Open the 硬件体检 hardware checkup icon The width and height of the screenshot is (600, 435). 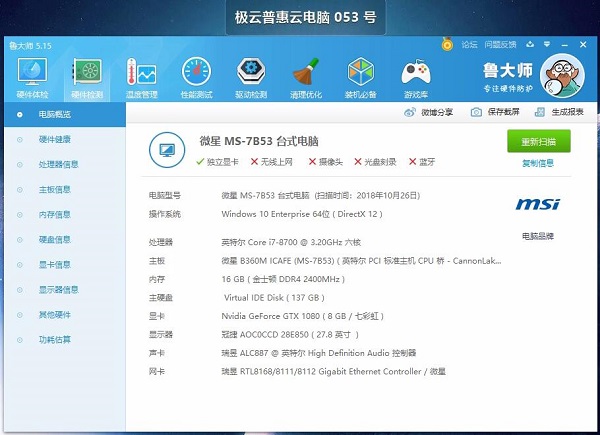[x=33, y=75]
